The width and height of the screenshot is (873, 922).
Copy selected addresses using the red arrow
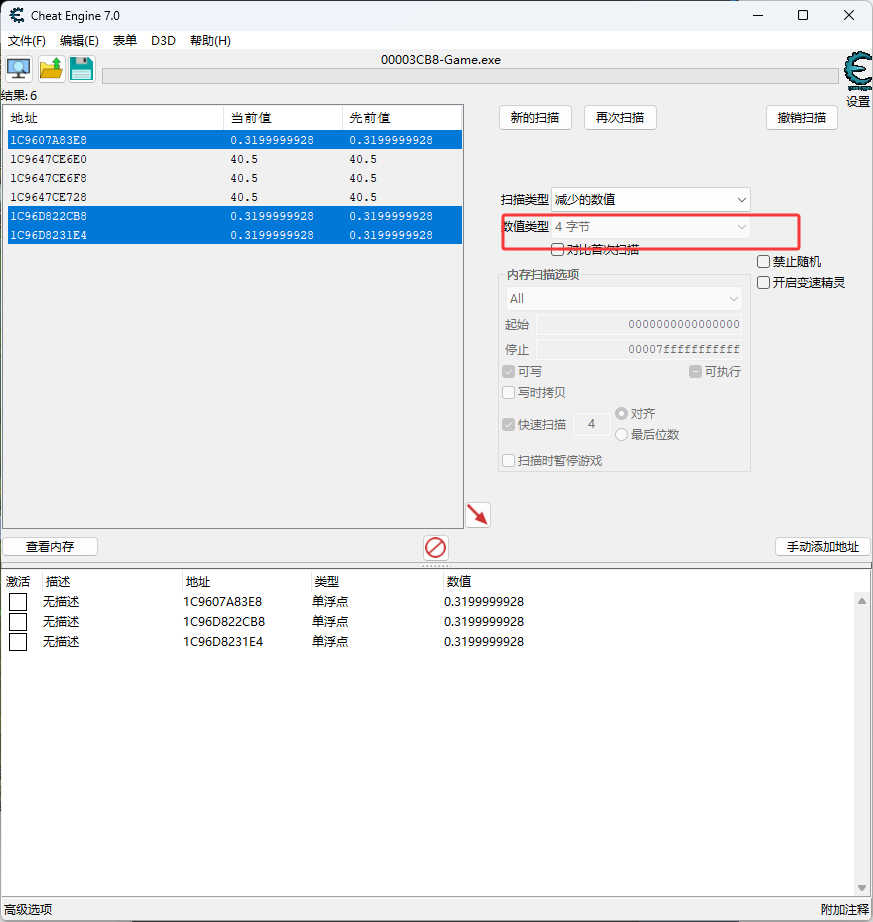pos(478,515)
